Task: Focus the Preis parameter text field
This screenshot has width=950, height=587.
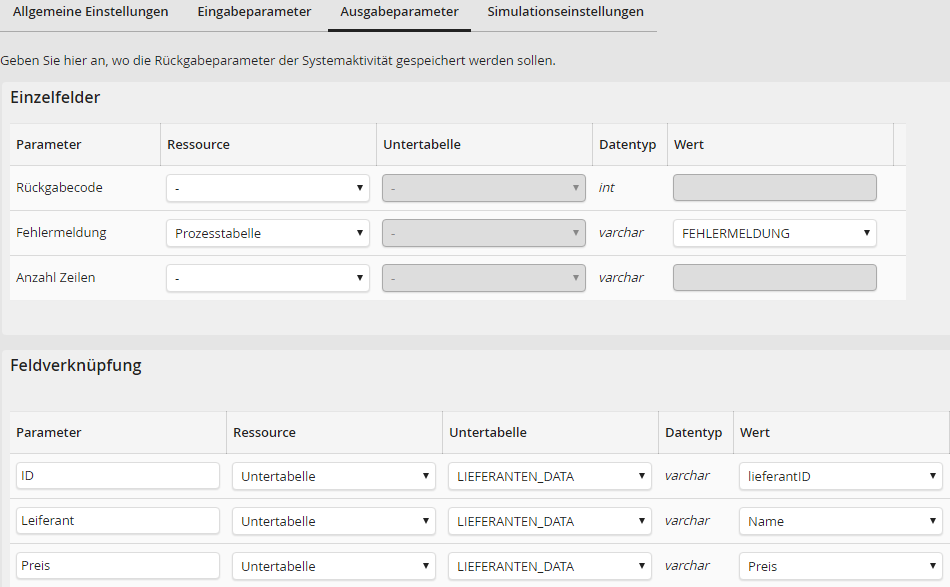Action: tap(117, 566)
